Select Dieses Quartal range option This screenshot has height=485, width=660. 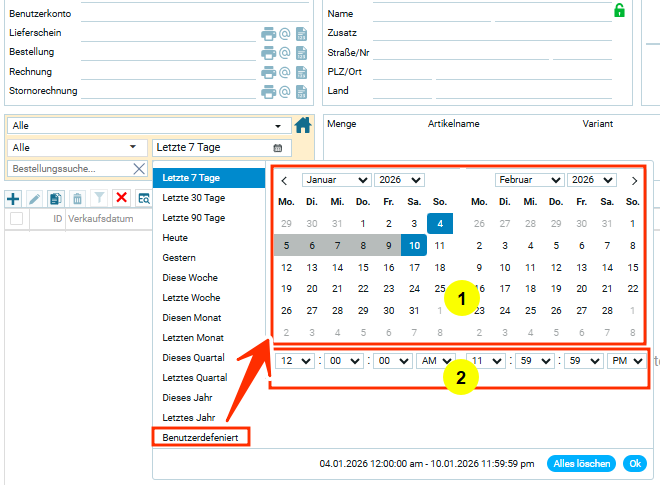click(193, 357)
